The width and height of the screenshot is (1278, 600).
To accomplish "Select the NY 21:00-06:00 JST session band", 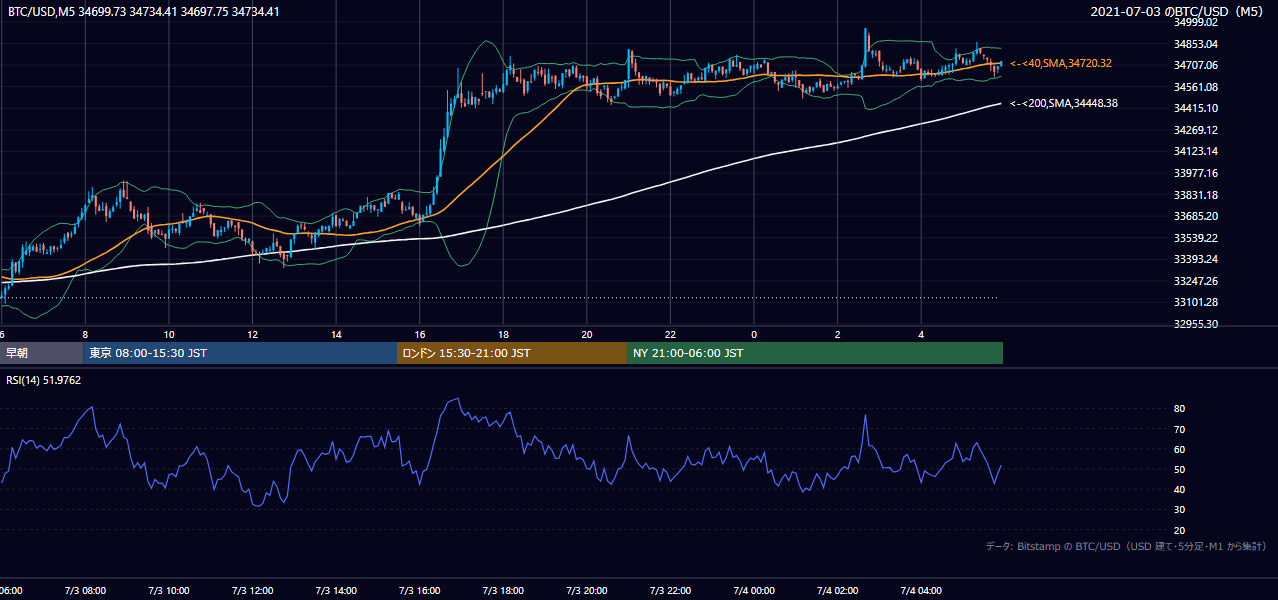I will 815,353.
